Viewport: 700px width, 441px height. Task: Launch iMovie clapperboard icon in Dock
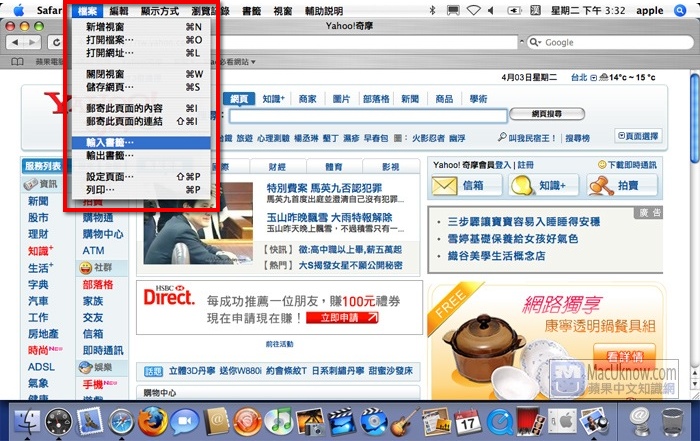[342, 422]
